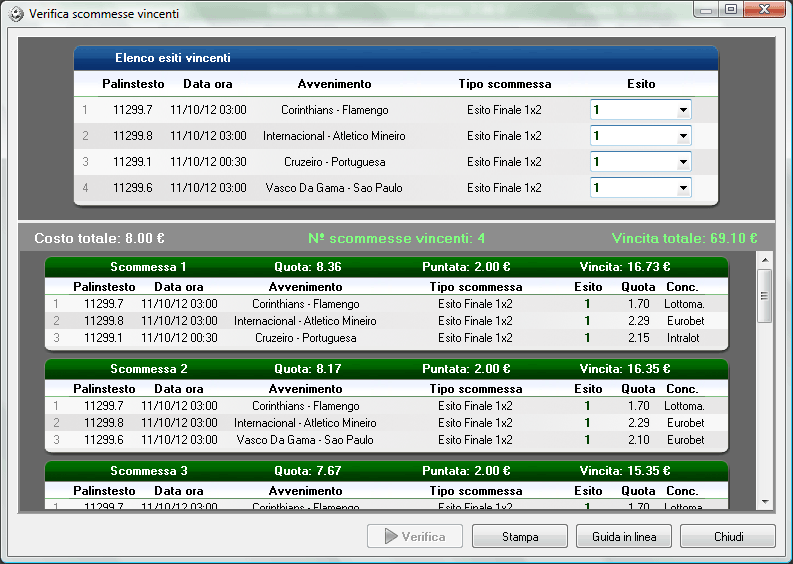Click the Chiudi button
Image resolution: width=793 pixels, height=564 pixels.
[727, 537]
